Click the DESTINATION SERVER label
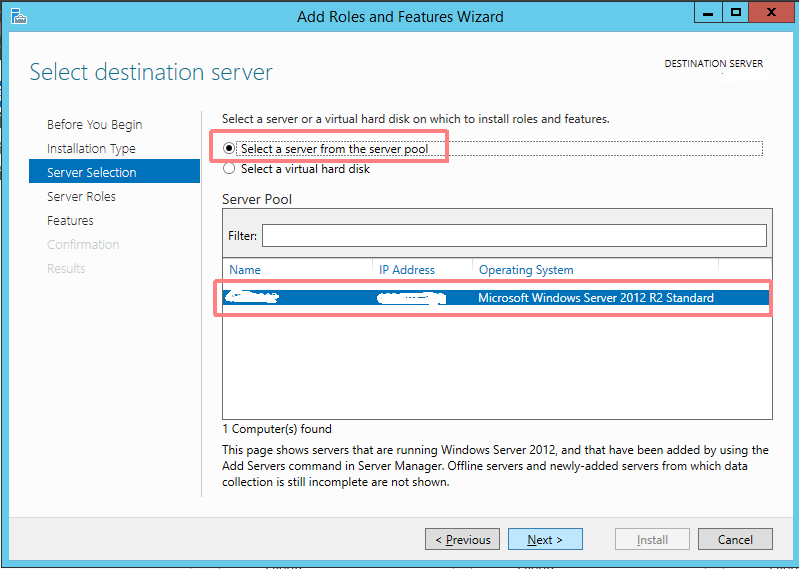 click(713, 64)
